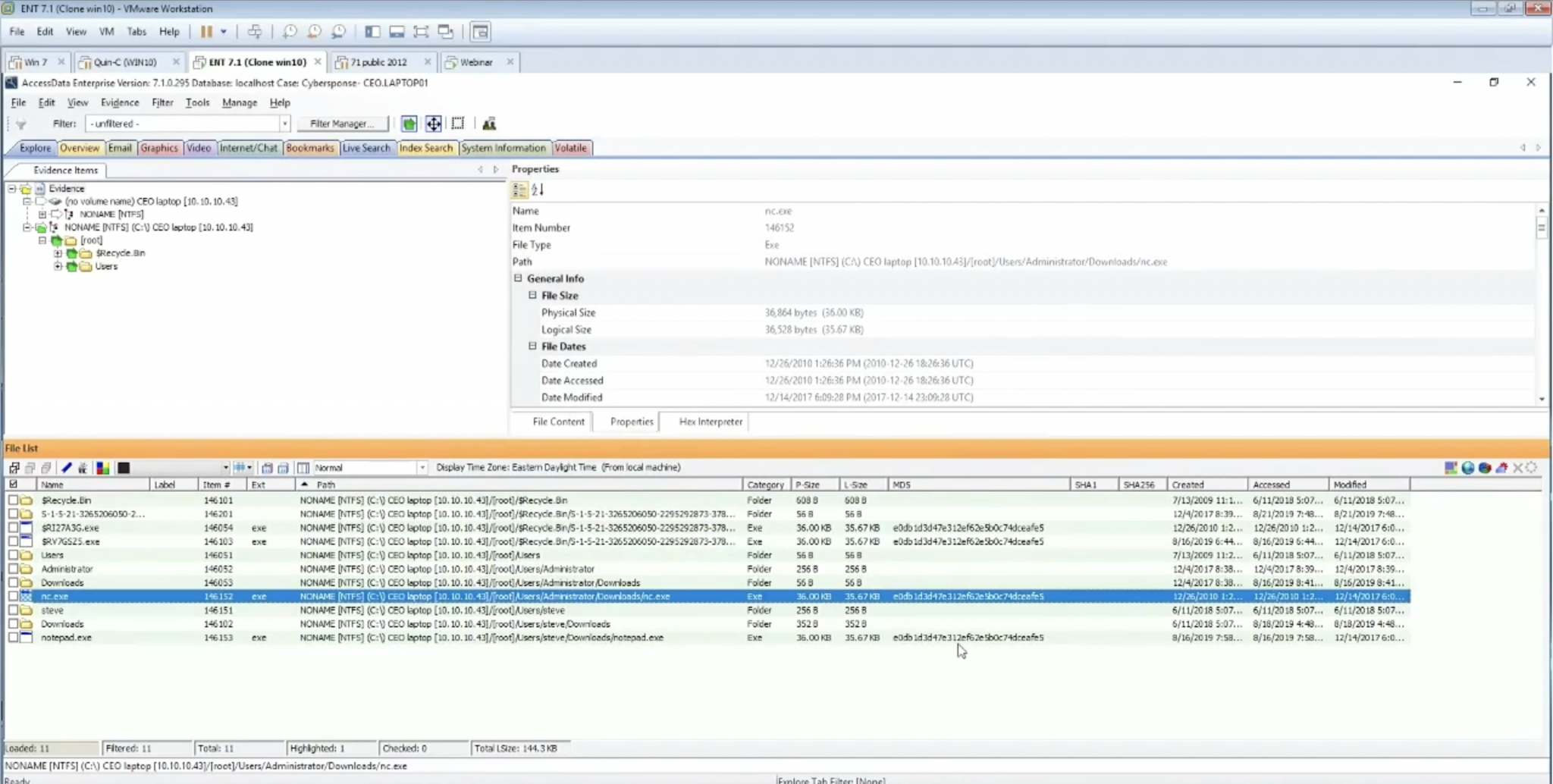Click the green apply-filter icon beside the filter dropdown
Viewport: 1553px width, 784px height.
click(409, 124)
